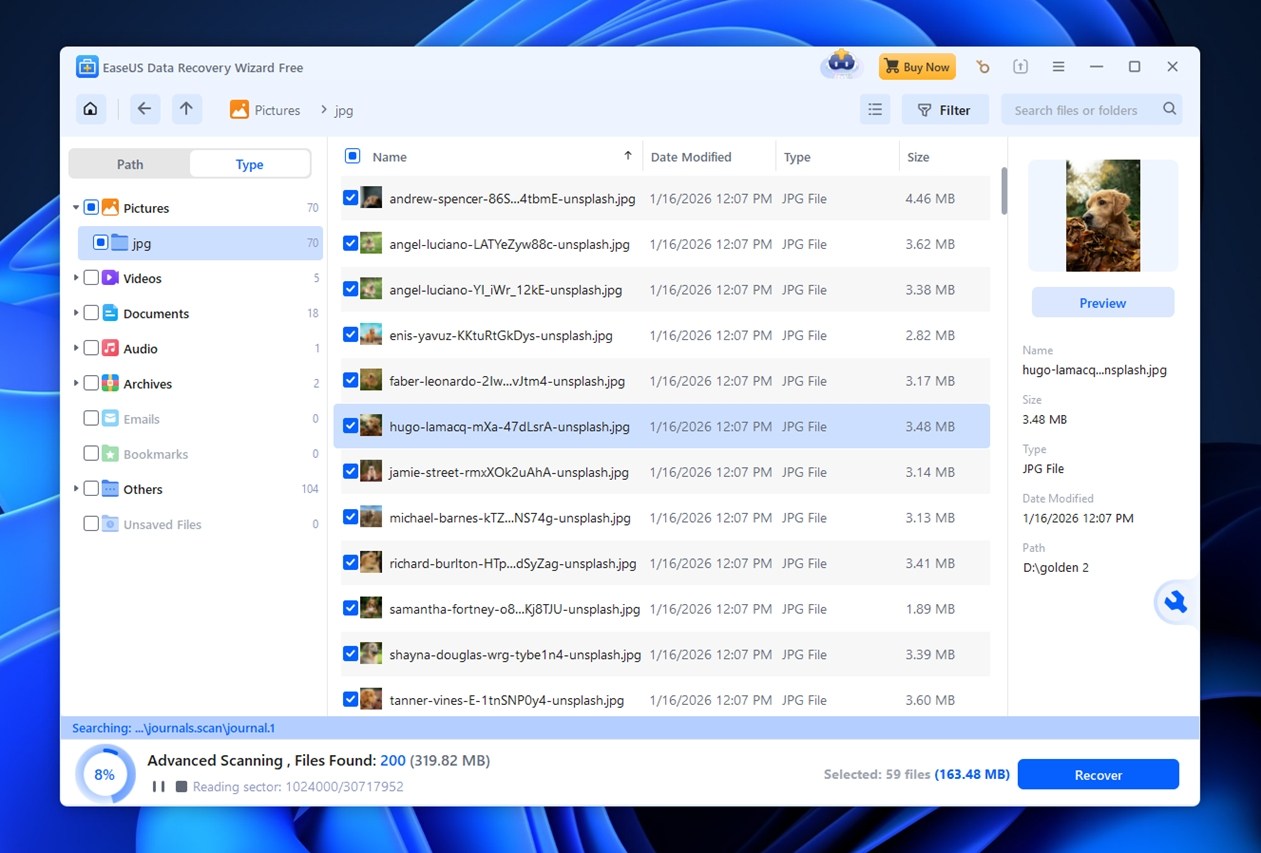Uncheck hugo-lamacq-mXa file checkbox
Image resolution: width=1261 pixels, height=853 pixels.
tap(351, 425)
